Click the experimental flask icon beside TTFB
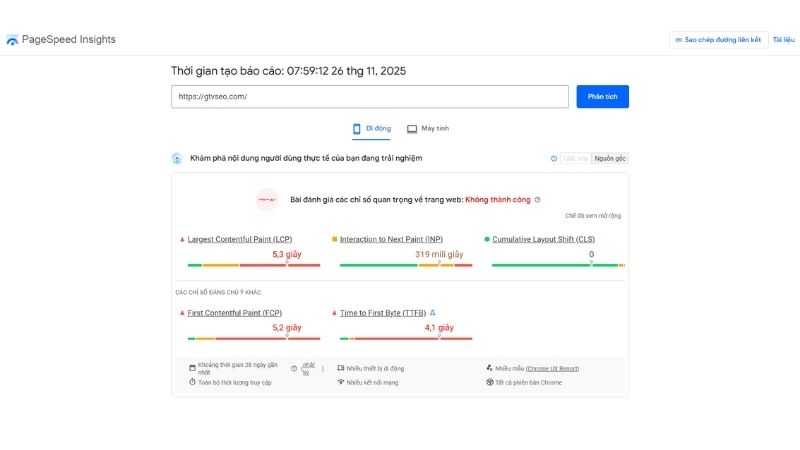This screenshot has height=450, width=800. tap(433, 313)
